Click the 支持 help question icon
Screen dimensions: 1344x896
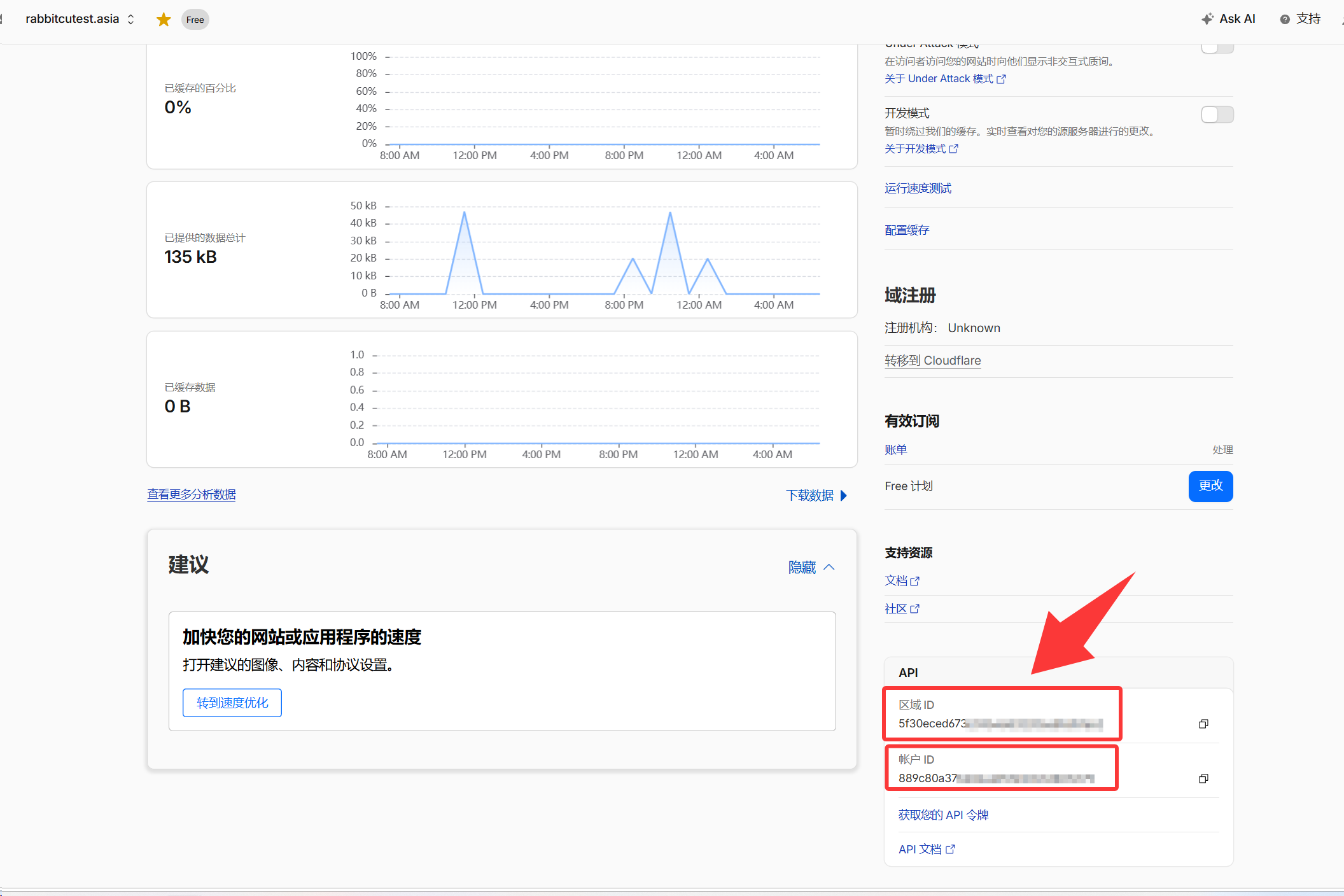(x=1285, y=20)
